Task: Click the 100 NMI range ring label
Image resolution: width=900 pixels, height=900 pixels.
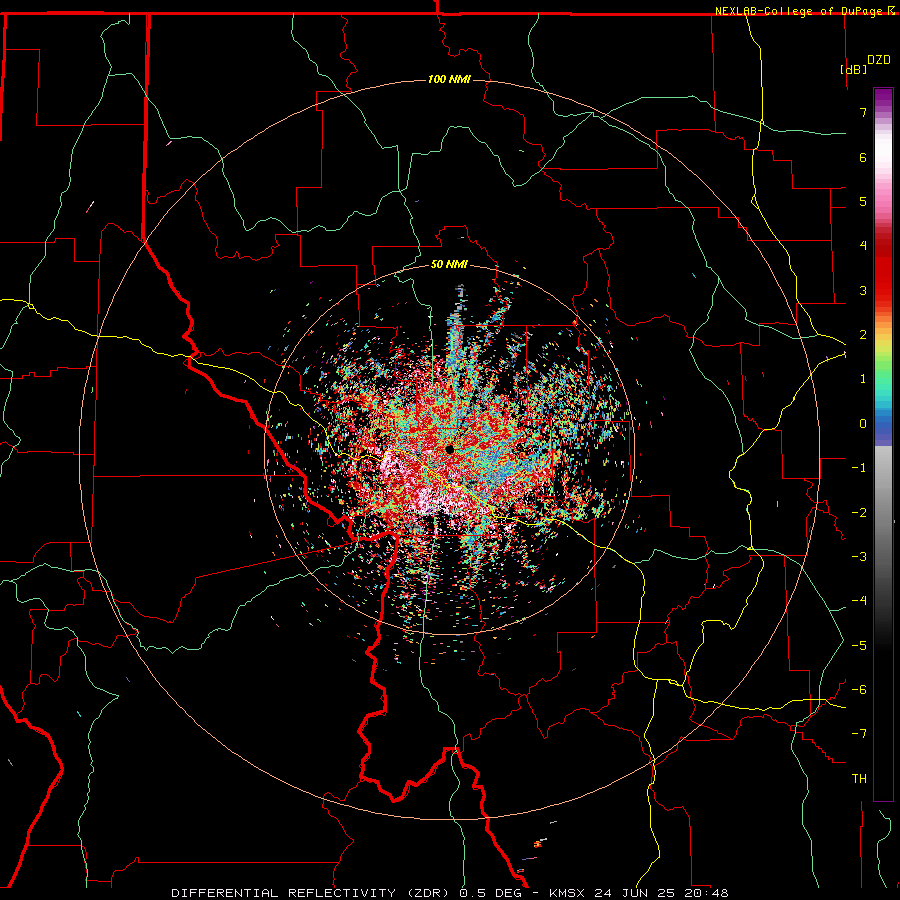Action: pyautogui.click(x=449, y=79)
